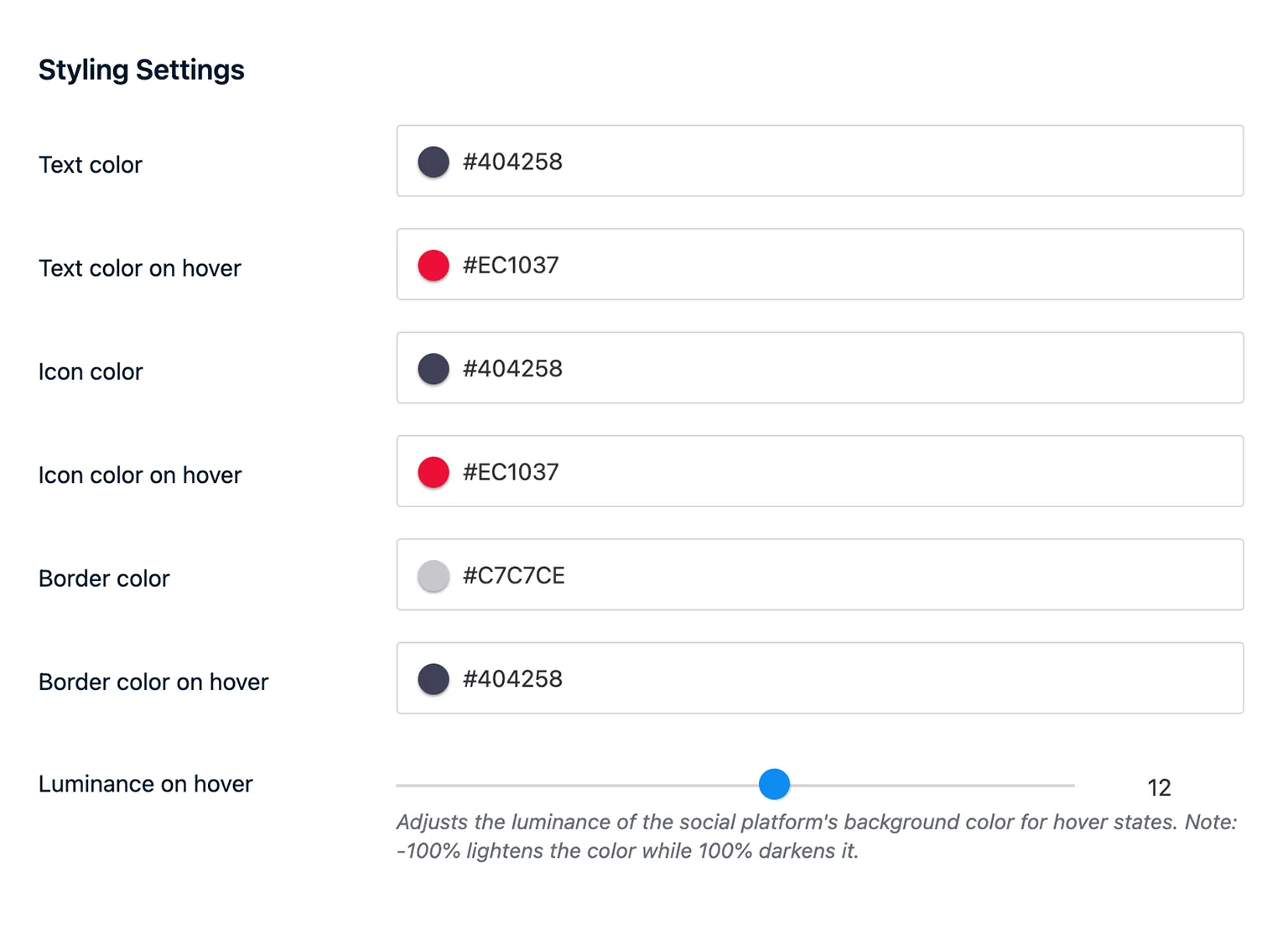
Task: Open the Icon color swatch
Action: tap(433, 368)
